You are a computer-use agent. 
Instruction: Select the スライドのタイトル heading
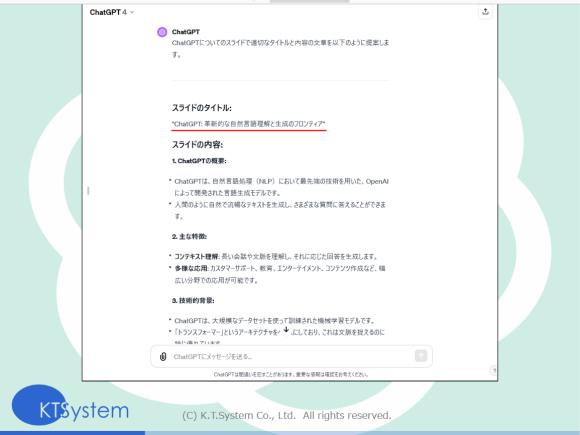202,108
